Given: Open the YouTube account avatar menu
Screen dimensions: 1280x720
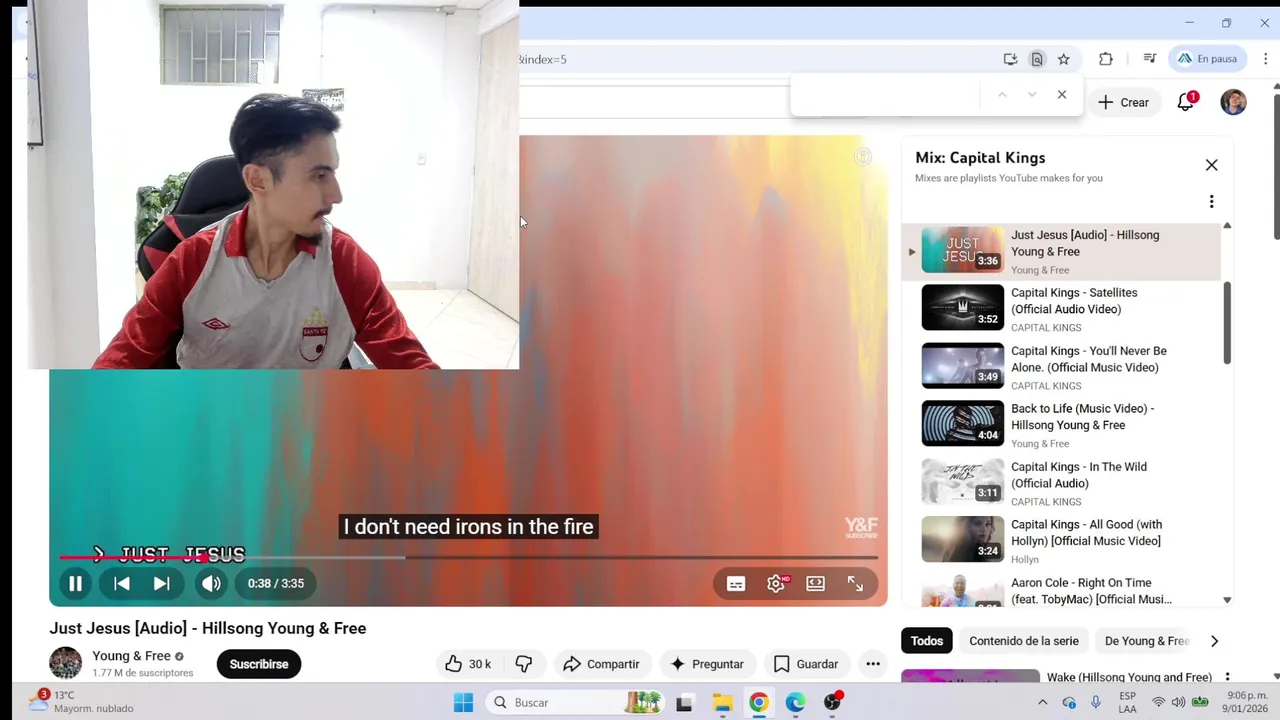Looking at the screenshot, I should pos(1233,102).
